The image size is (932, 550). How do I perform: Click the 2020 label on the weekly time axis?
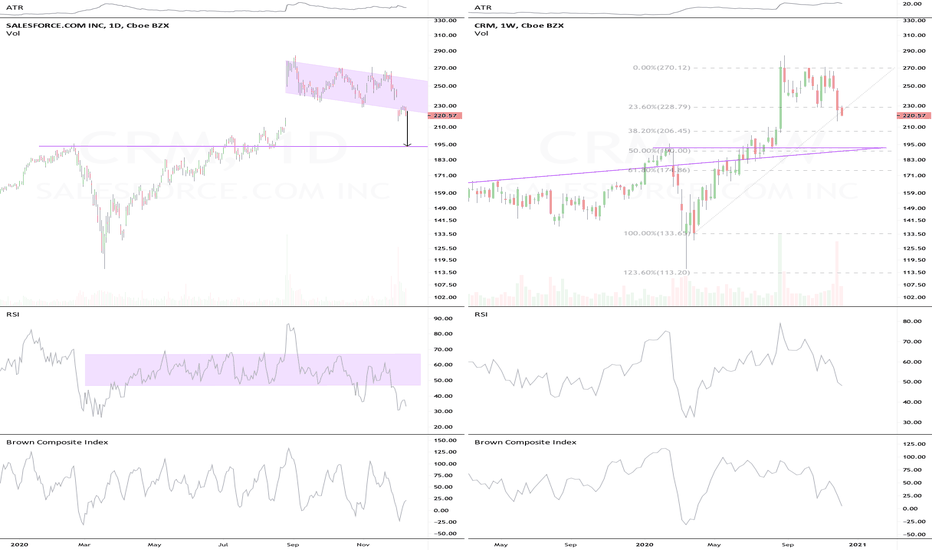pyautogui.click(x=644, y=545)
